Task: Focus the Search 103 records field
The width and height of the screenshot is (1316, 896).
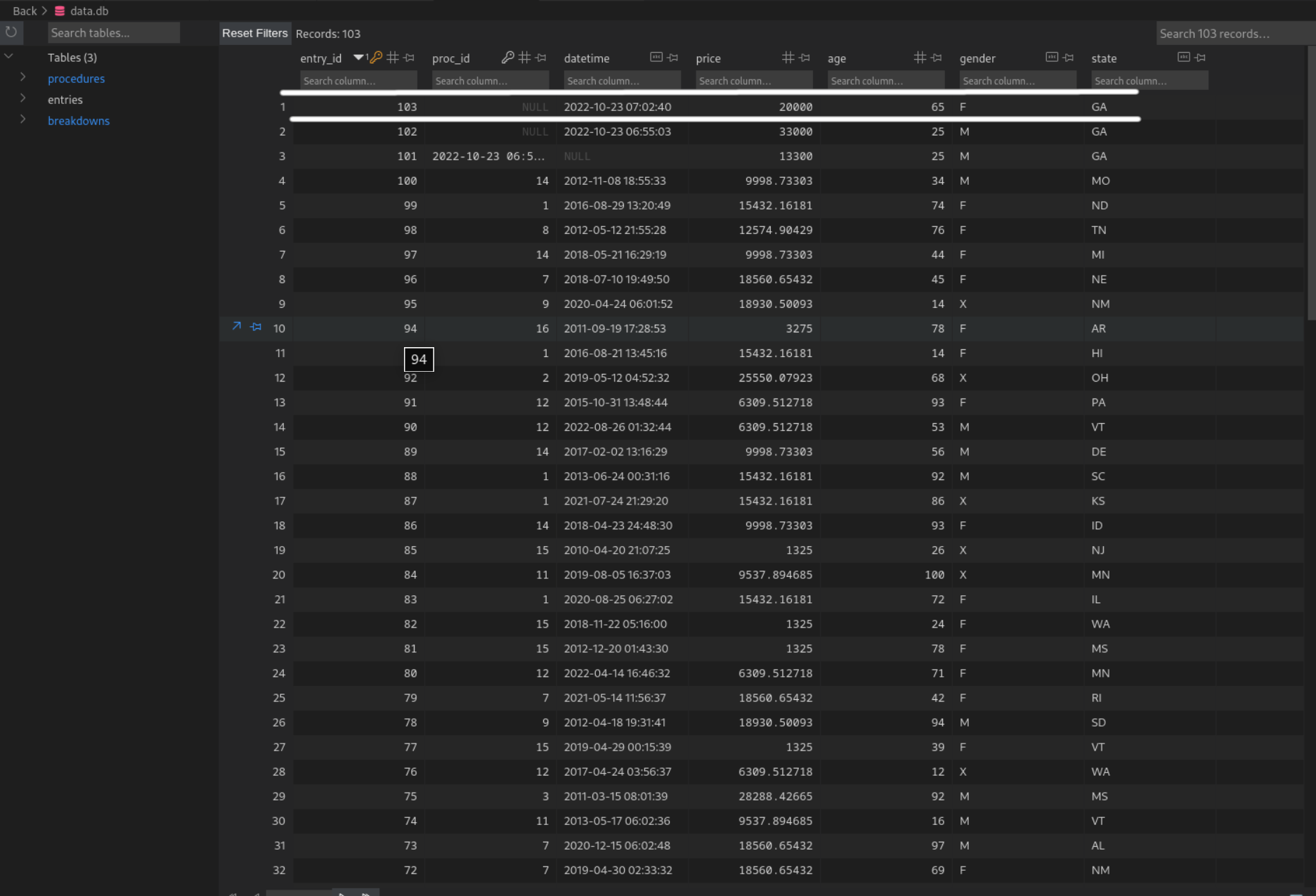Action: point(1234,34)
